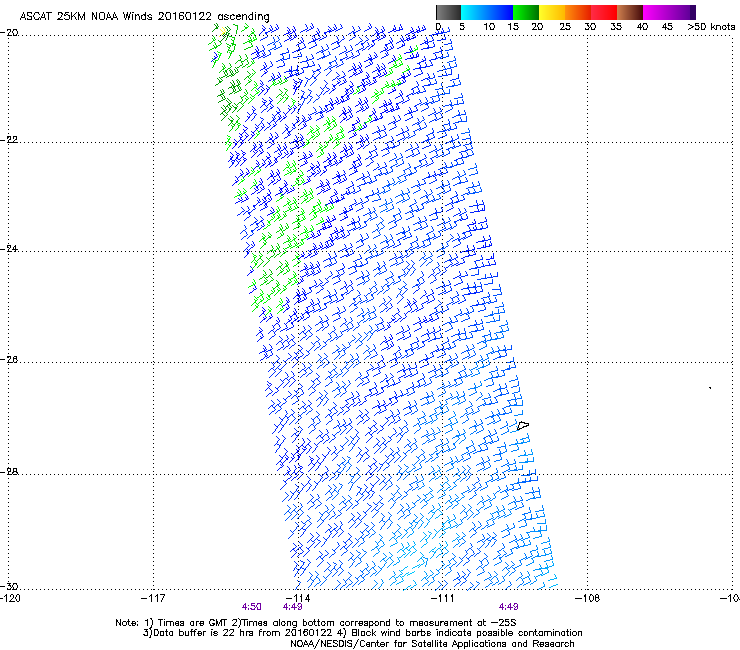740x650 pixels.
Task: Click the longitude axis label '-114'
Action: (298, 598)
